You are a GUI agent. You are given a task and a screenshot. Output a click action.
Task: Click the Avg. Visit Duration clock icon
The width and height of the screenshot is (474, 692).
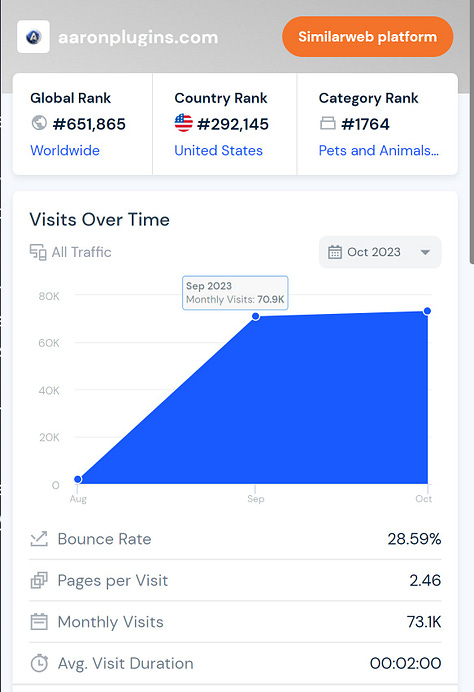tap(39, 663)
